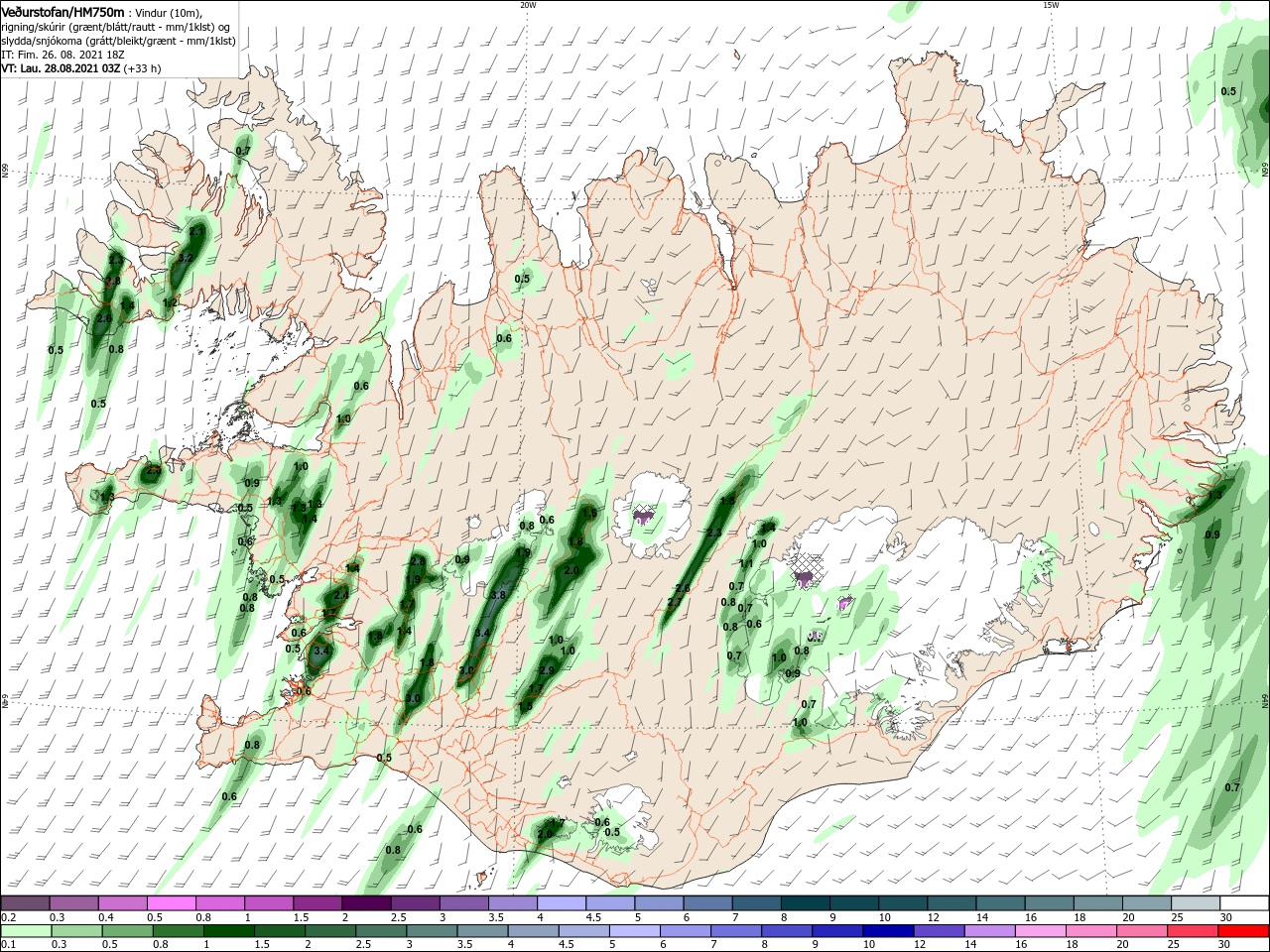Click the 'Vindur (10m)' text in header
Viewport: 1270px width, 952px height.
168,12
